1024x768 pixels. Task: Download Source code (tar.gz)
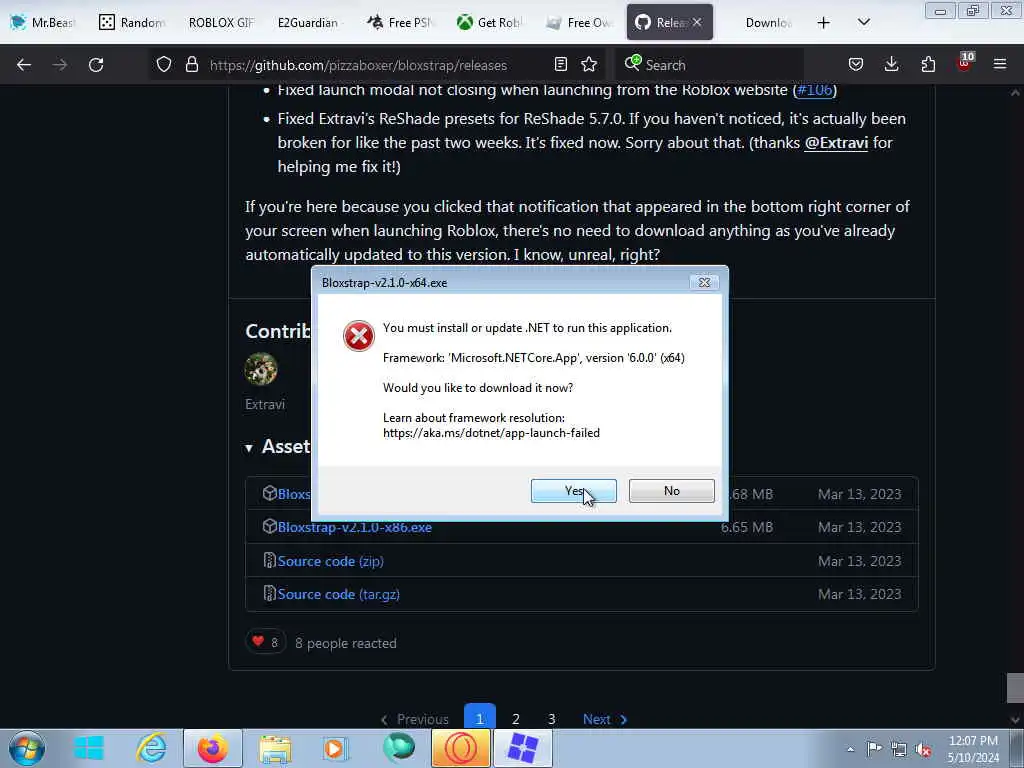click(338, 594)
